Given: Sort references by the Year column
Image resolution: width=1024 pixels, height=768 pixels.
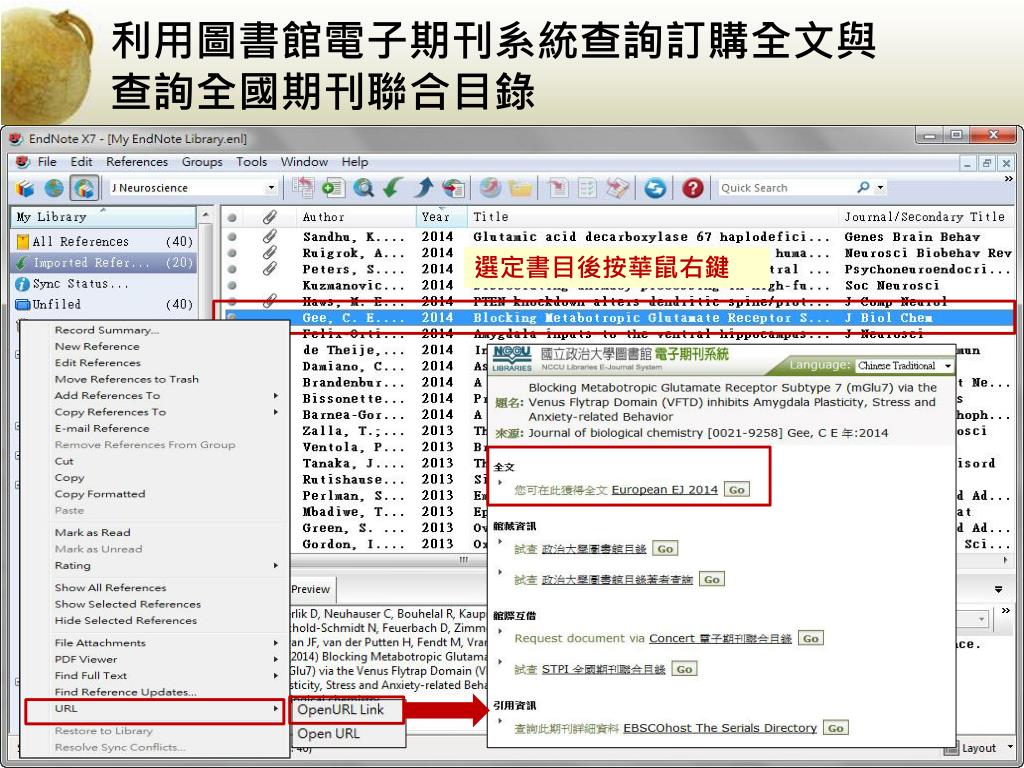Looking at the screenshot, I should coord(441,217).
